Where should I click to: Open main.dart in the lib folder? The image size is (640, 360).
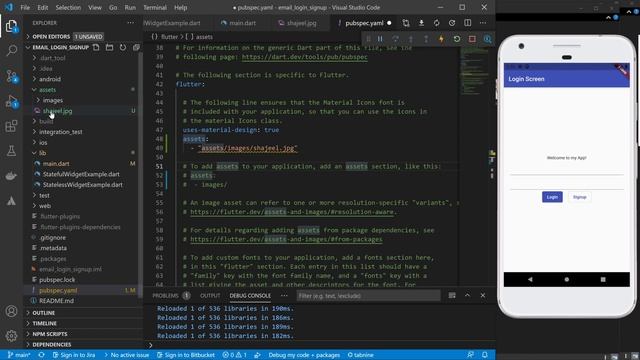[x=56, y=163]
